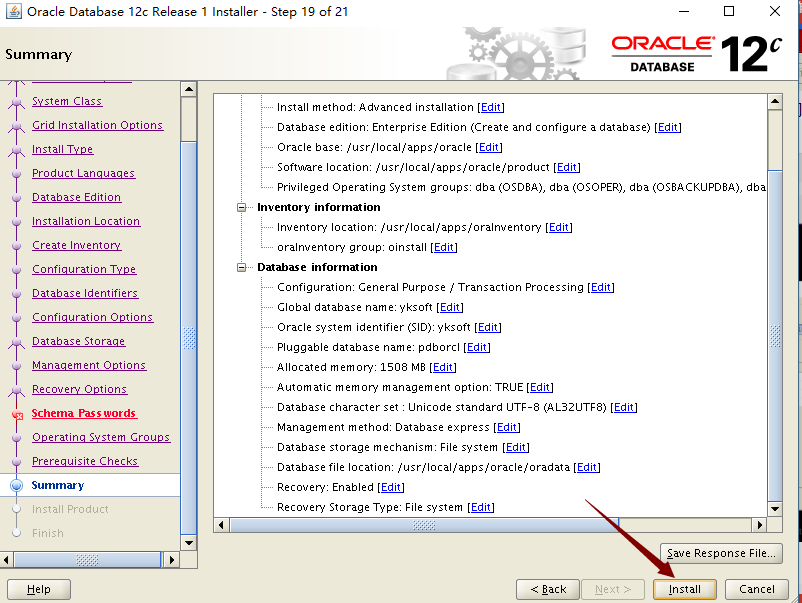
Task: Edit Automatic memory management option
Action: 540,387
